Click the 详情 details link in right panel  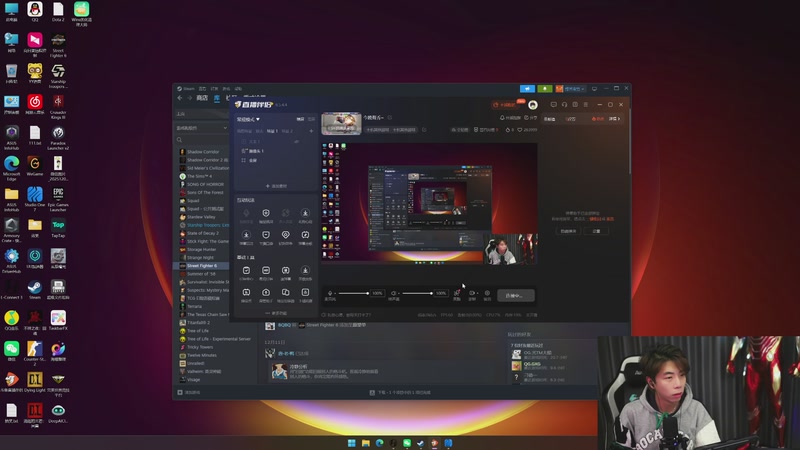[x=614, y=119]
